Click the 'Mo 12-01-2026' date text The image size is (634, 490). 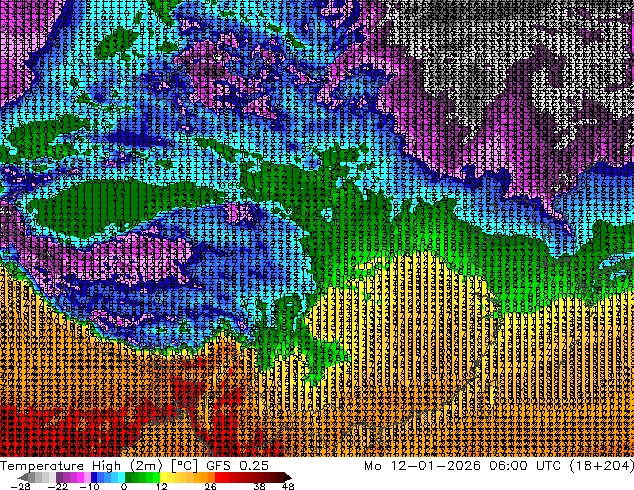tap(423, 466)
